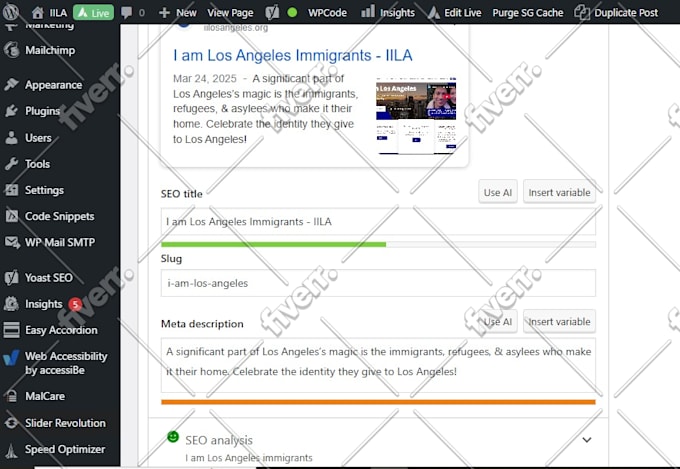
Task: Open Plugins plug icon
Action: [x=12, y=111]
